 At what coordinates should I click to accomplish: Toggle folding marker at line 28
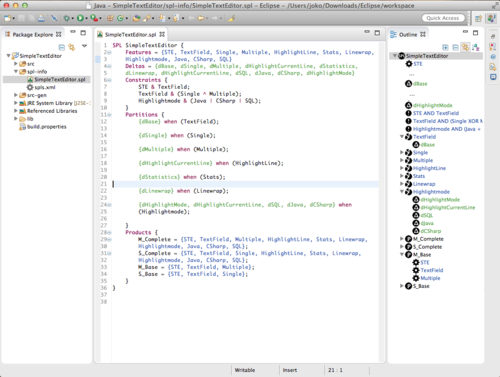[109, 233]
